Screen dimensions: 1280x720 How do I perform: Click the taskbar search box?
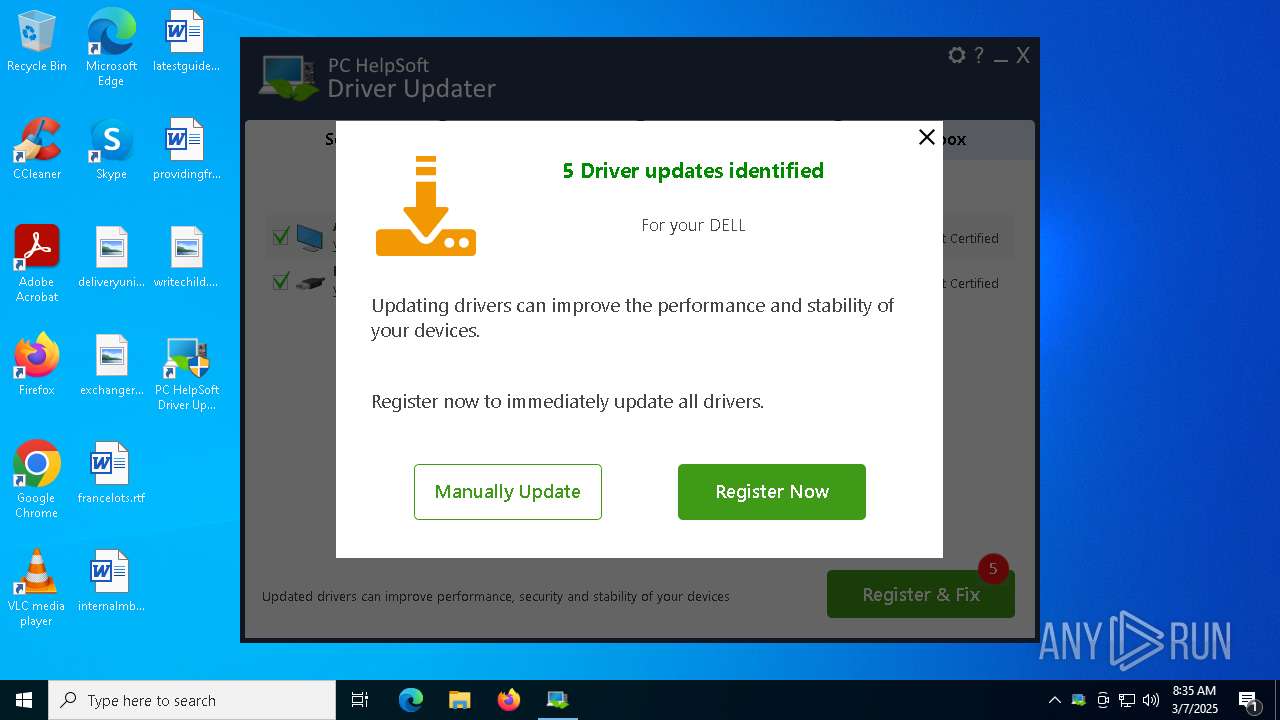(192, 700)
